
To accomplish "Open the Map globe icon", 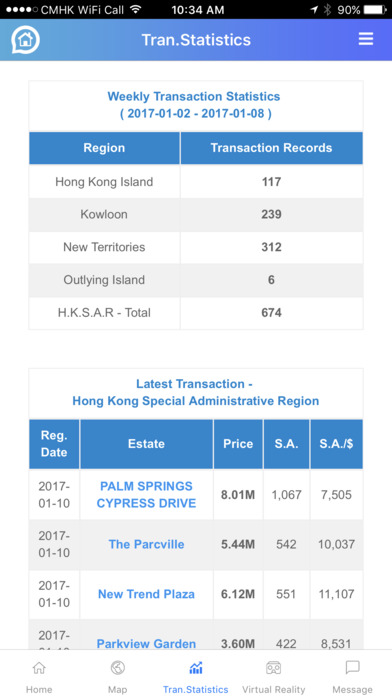I will pyautogui.click(x=118, y=667).
